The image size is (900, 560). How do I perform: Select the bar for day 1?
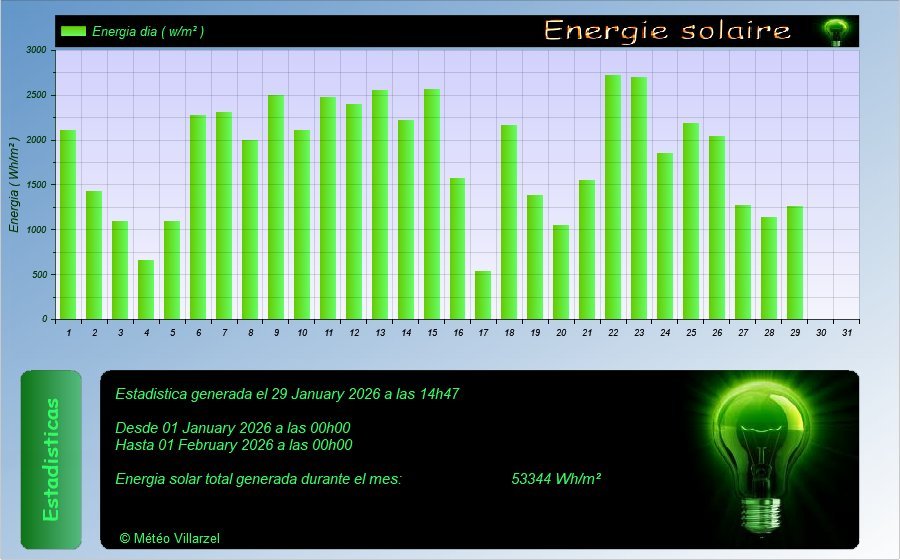click(68, 225)
